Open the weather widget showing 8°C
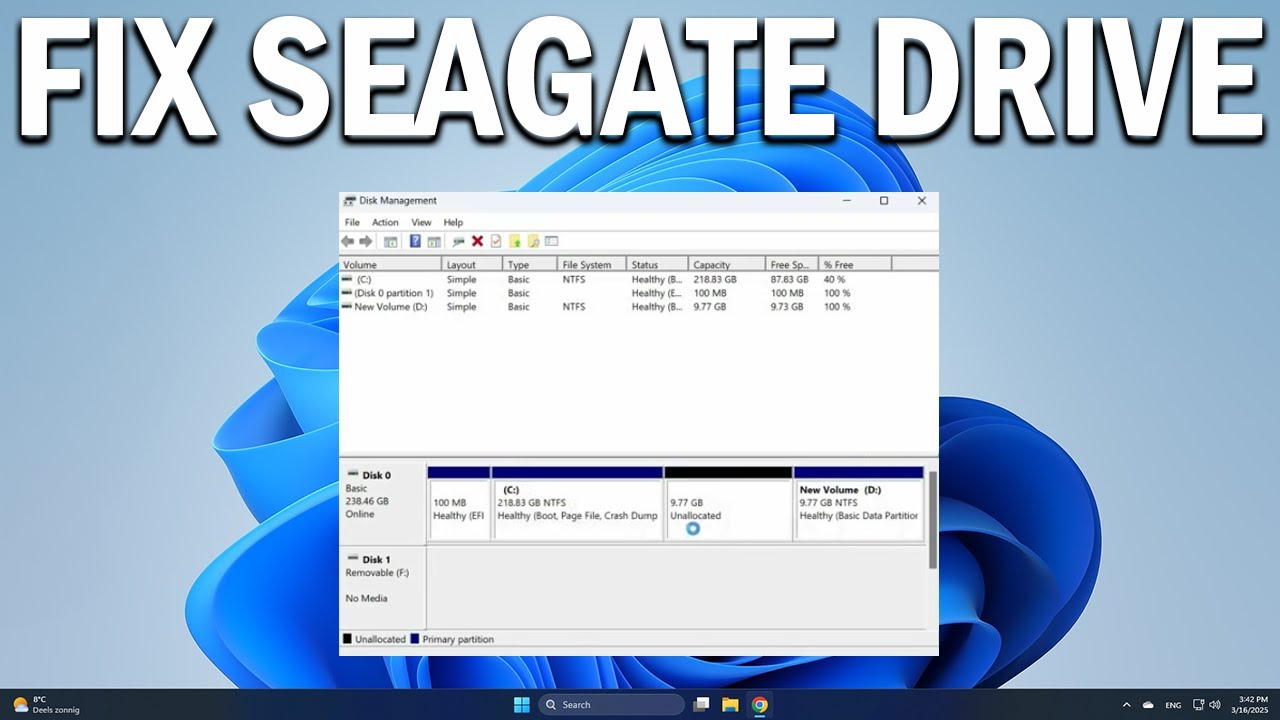The width and height of the screenshot is (1280, 720). click(x=45, y=705)
